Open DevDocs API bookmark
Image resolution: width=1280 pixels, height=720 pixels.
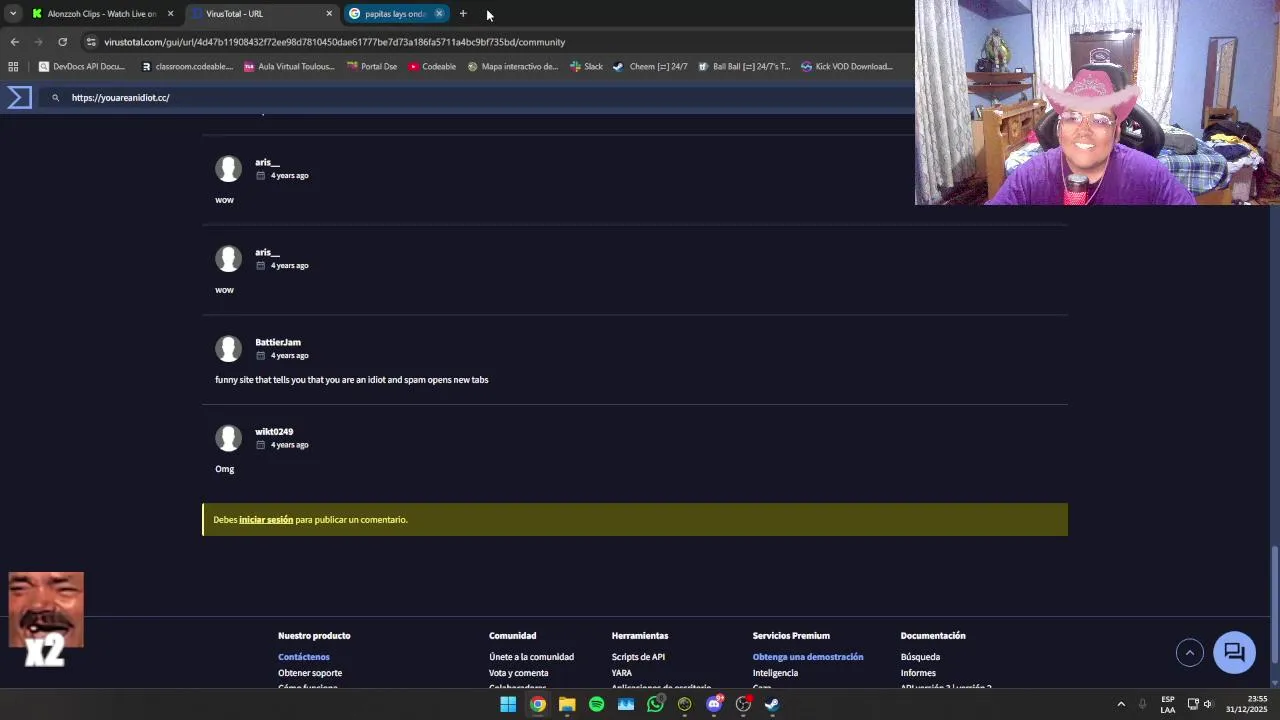82,67
